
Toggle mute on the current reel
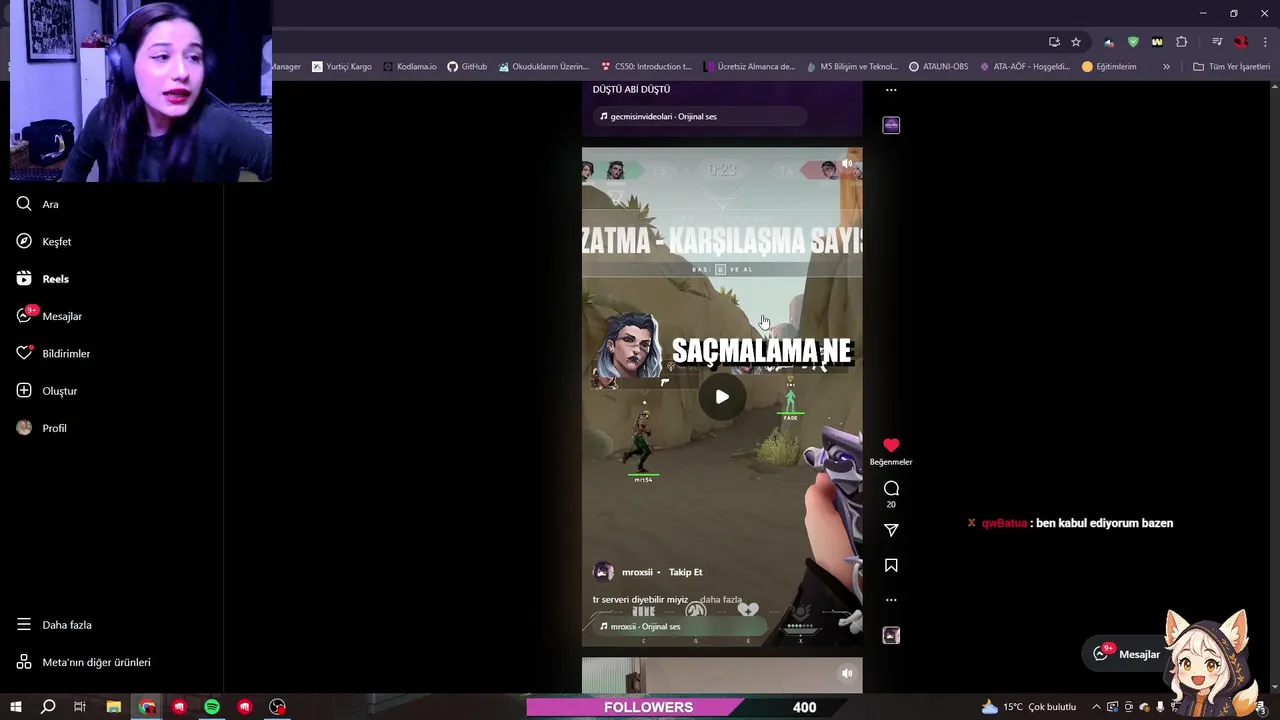pyautogui.click(x=847, y=163)
